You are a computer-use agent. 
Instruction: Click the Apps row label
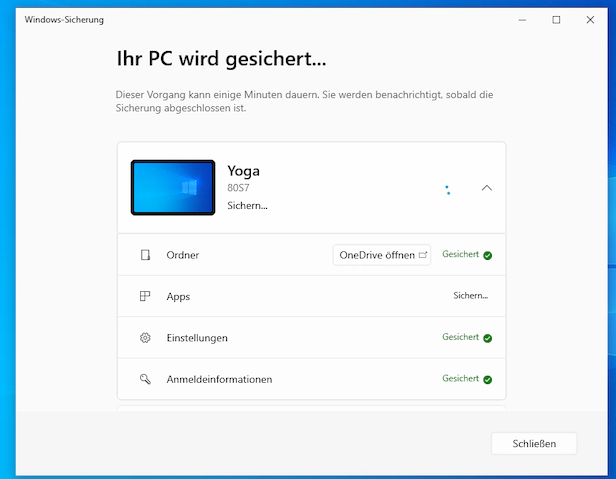click(178, 297)
